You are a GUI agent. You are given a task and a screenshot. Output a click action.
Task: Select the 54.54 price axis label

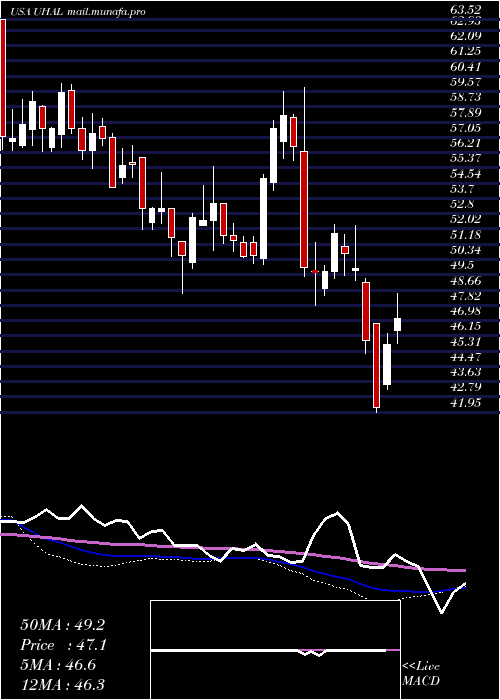click(x=466, y=174)
